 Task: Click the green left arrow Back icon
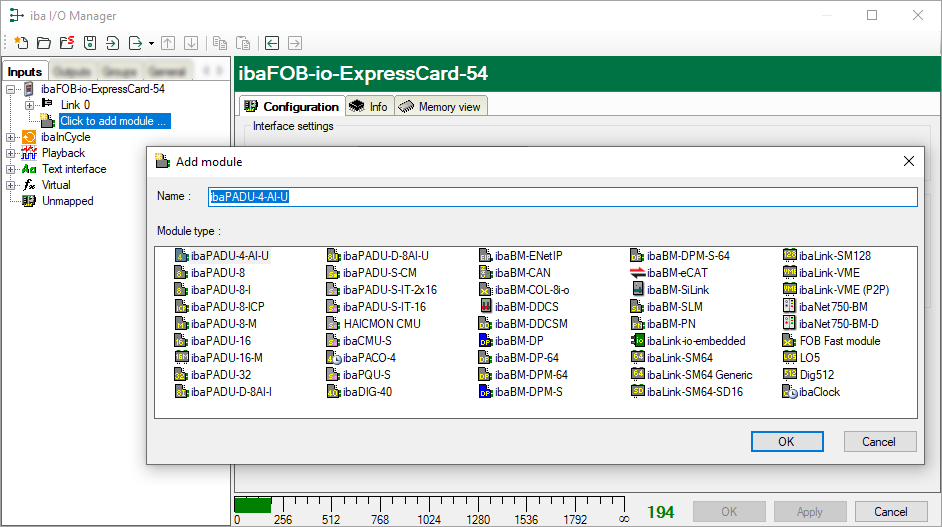click(x=272, y=43)
